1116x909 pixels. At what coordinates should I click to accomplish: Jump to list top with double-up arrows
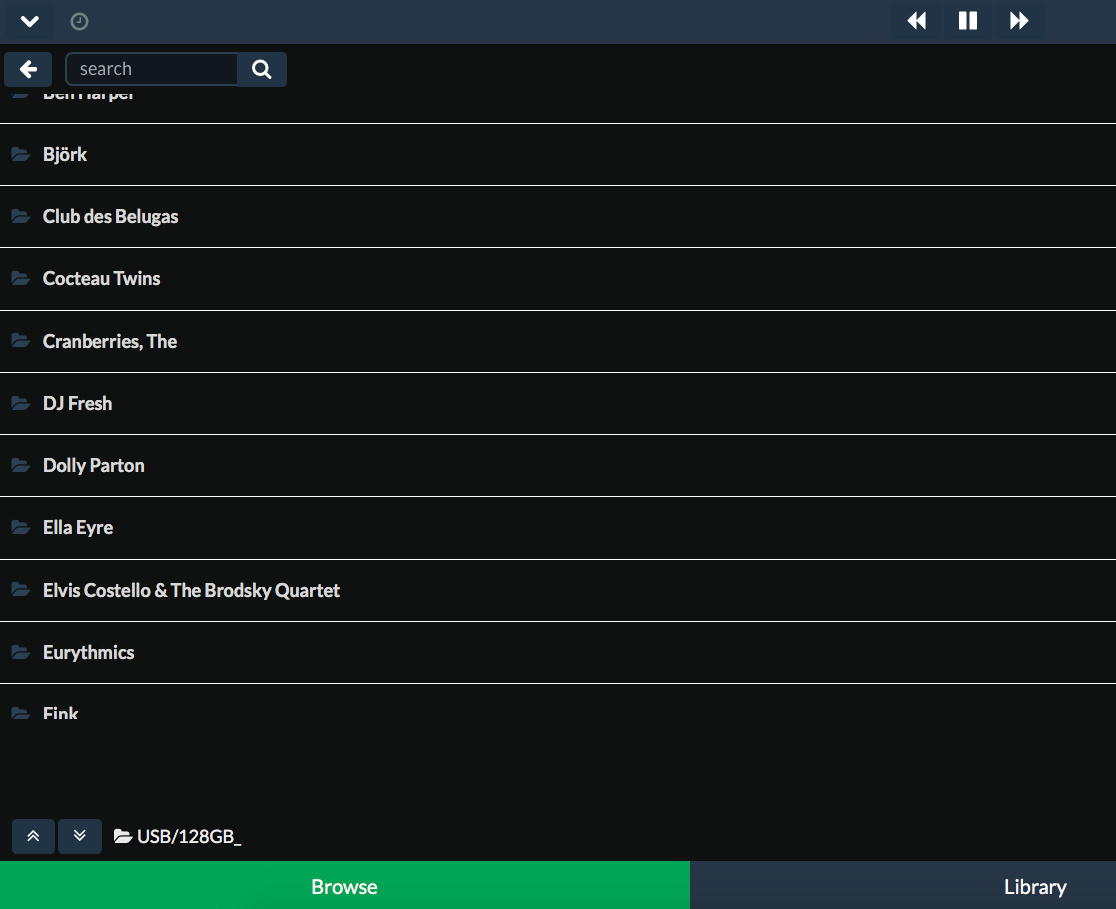click(33, 836)
